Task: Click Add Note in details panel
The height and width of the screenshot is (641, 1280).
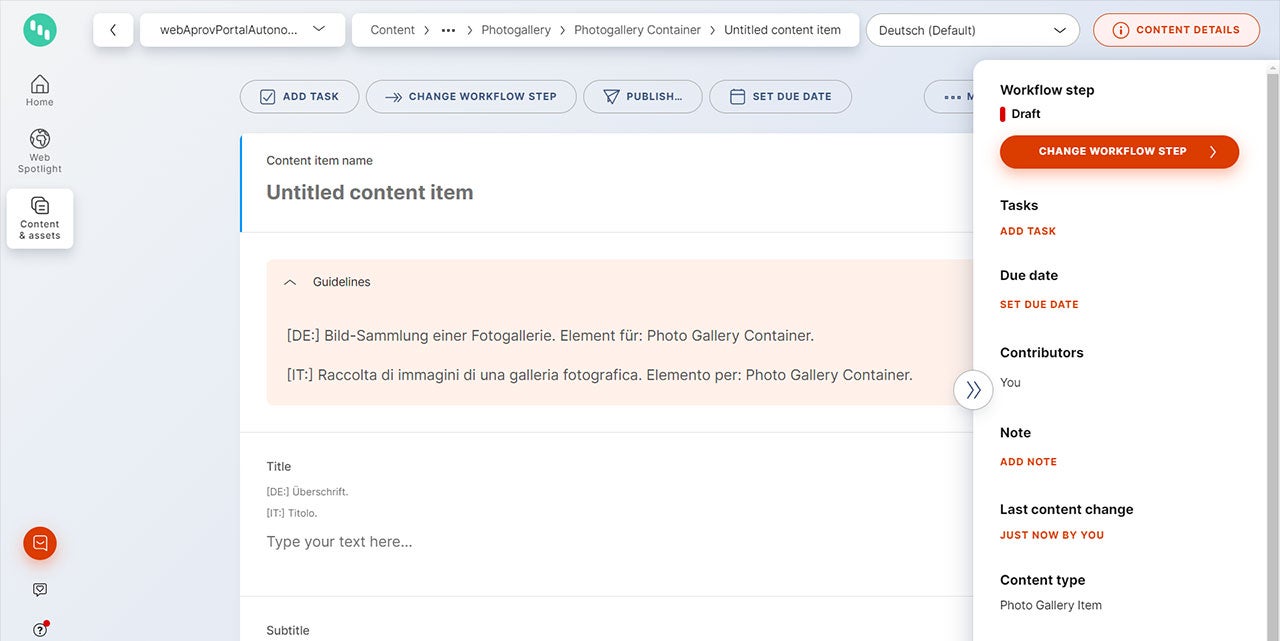Action: 1028,462
